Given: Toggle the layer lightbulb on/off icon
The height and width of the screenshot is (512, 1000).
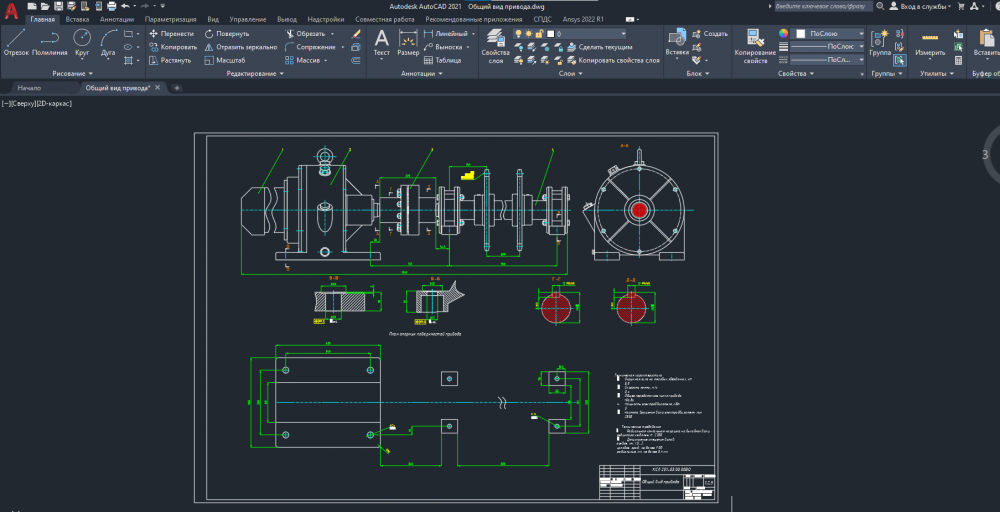Looking at the screenshot, I should coord(518,33).
